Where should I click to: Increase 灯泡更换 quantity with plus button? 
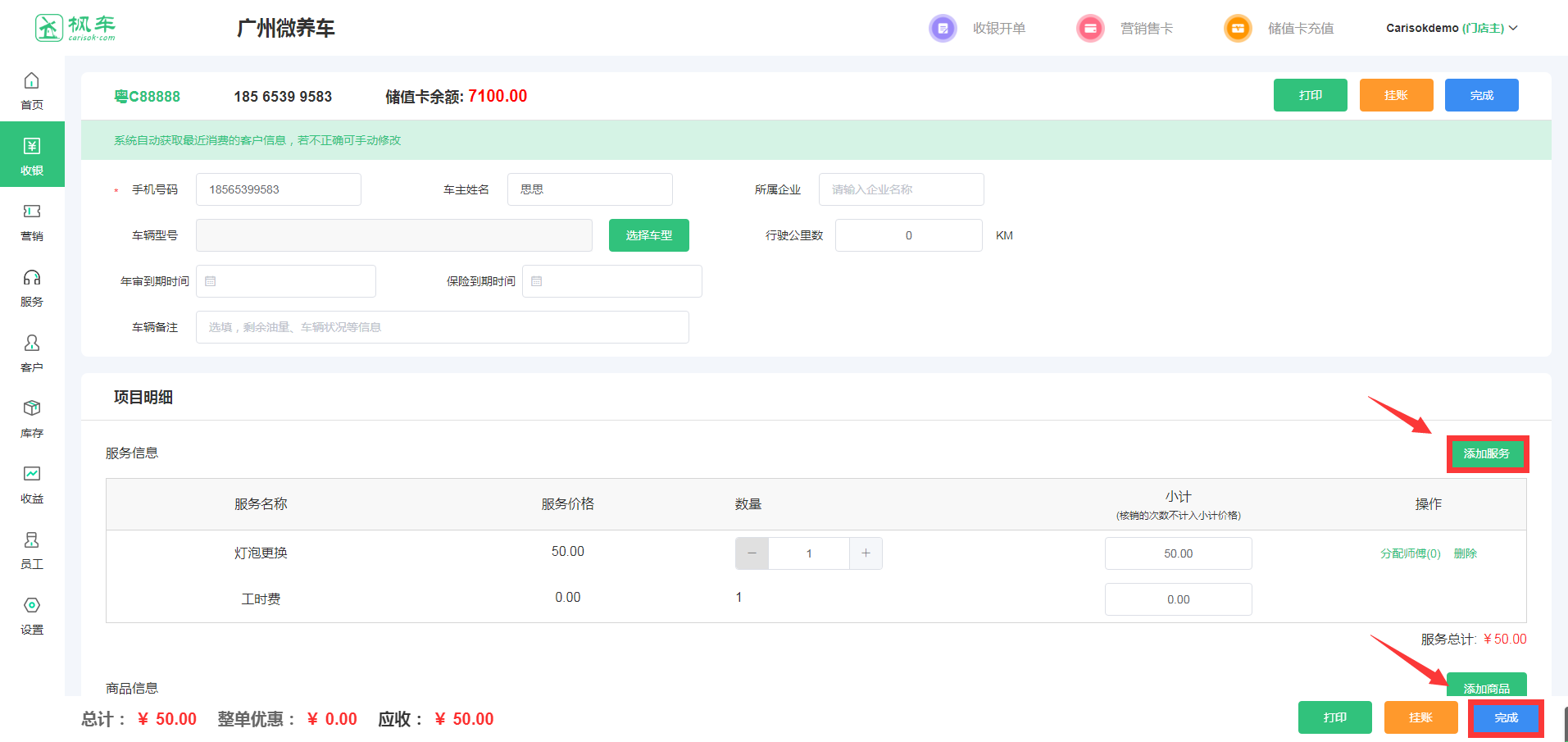[866, 553]
